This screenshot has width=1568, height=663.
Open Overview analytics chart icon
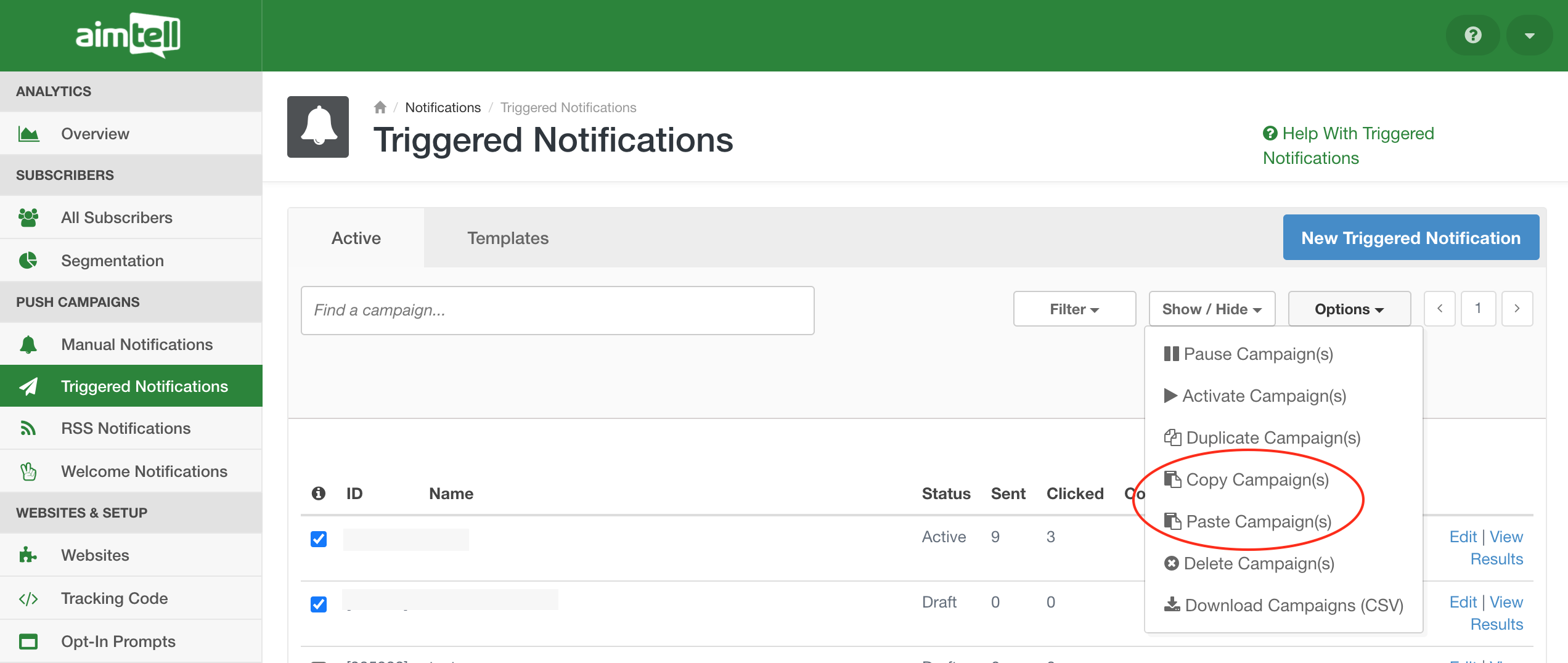28,134
